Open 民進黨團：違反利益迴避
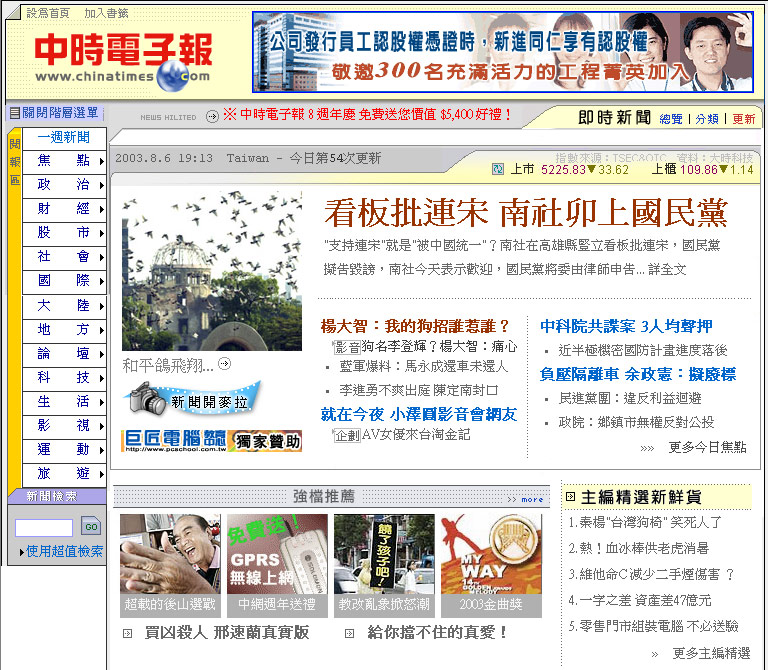 (630, 398)
